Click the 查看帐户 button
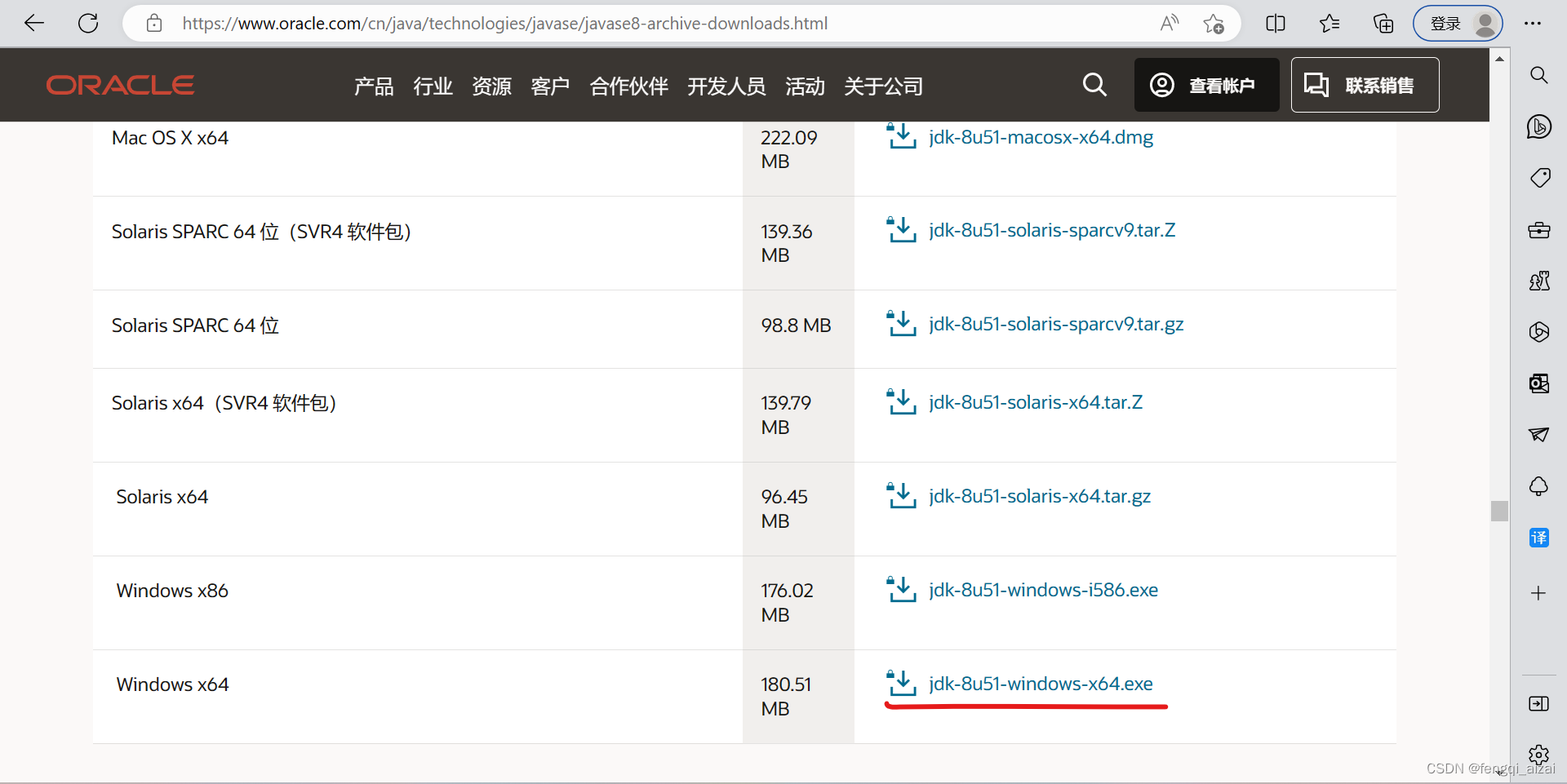This screenshot has height=784, width=1567. click(x=1206, y=85)
